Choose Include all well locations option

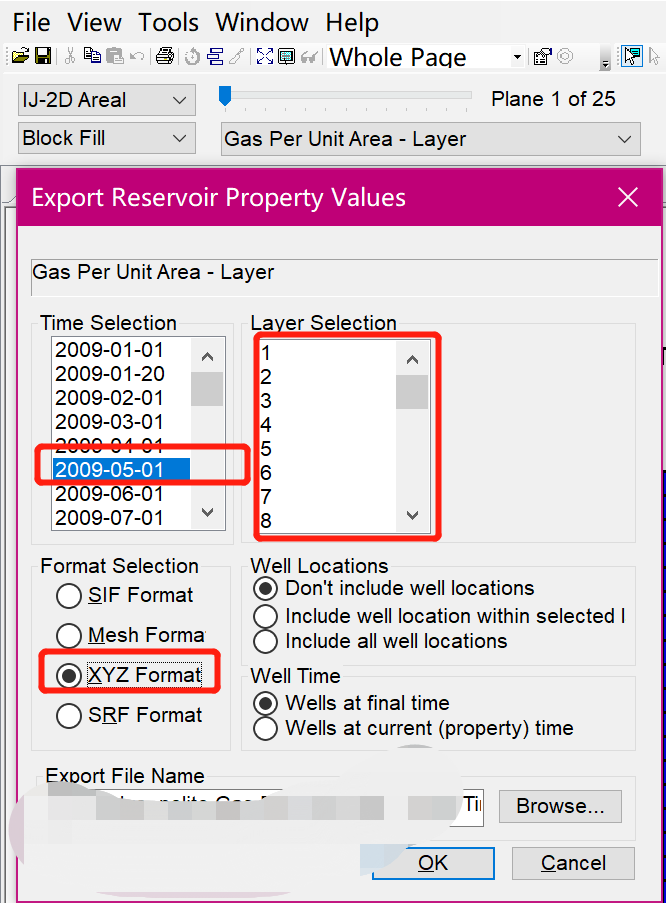pyautogui.click(x=265, y=642)
